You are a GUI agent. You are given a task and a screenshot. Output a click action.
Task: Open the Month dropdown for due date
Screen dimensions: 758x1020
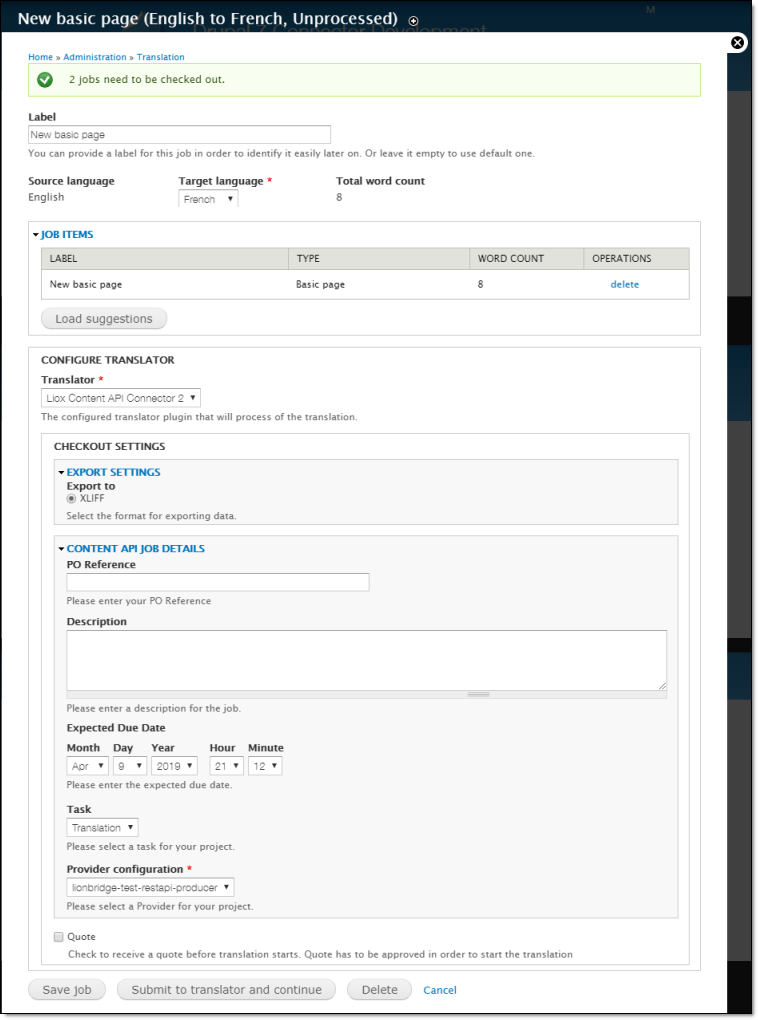pos(87,766)
